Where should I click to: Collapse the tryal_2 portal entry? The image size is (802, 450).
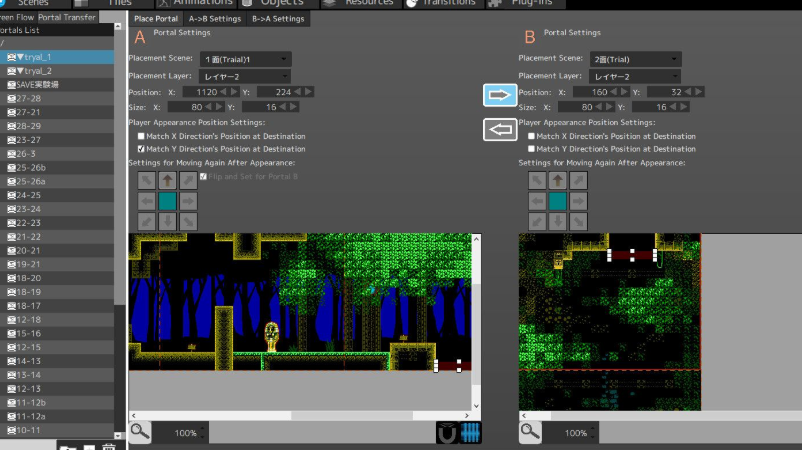(20, 71)
